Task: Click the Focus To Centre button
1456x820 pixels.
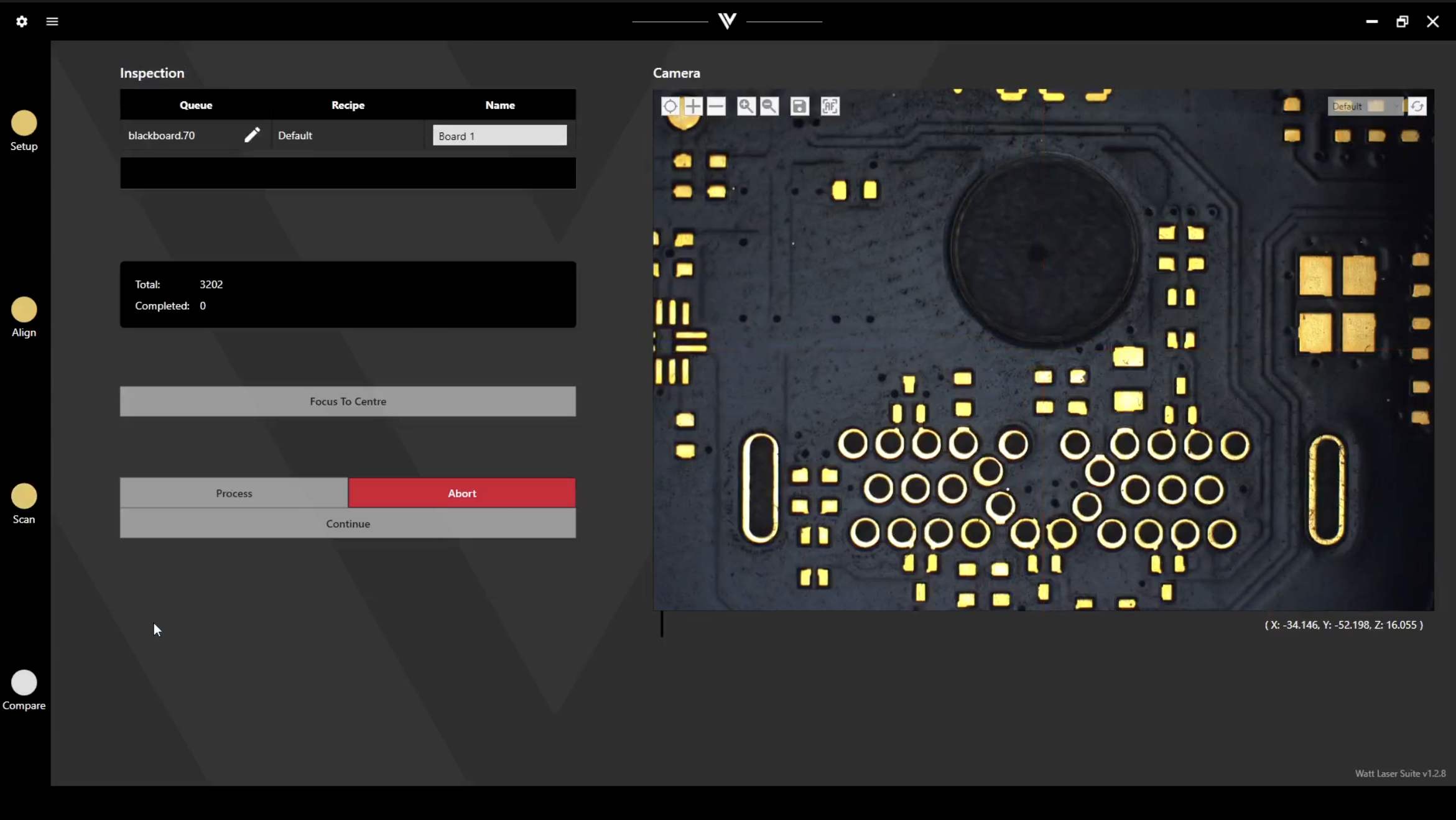Action: [x=348, y=401]
